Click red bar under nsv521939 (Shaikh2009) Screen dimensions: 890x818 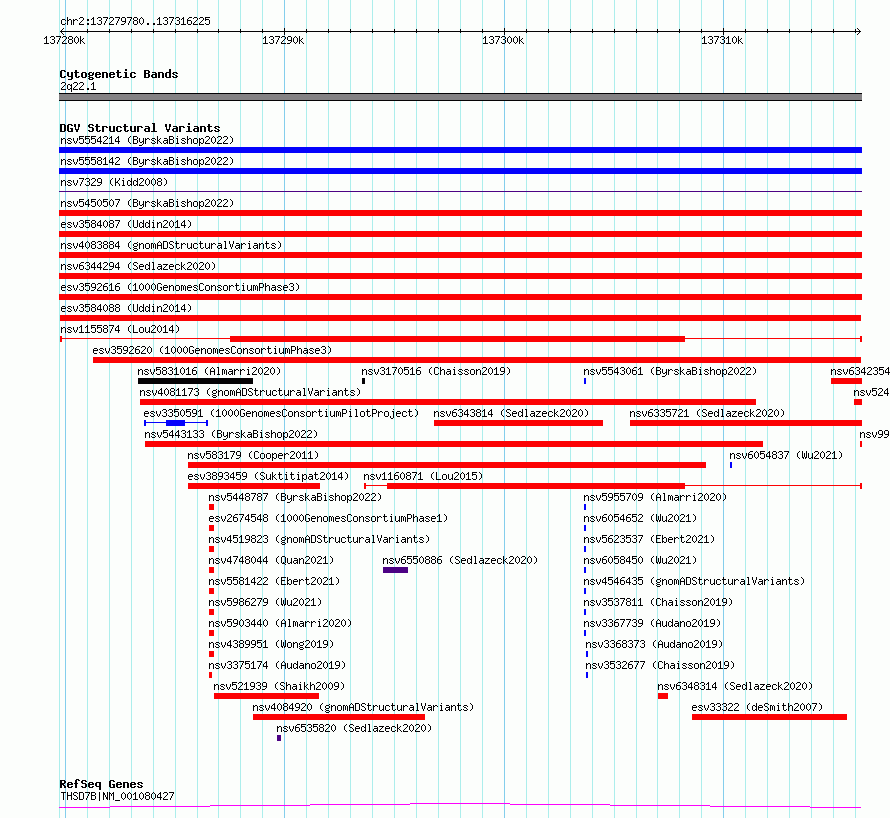[266, 696]
